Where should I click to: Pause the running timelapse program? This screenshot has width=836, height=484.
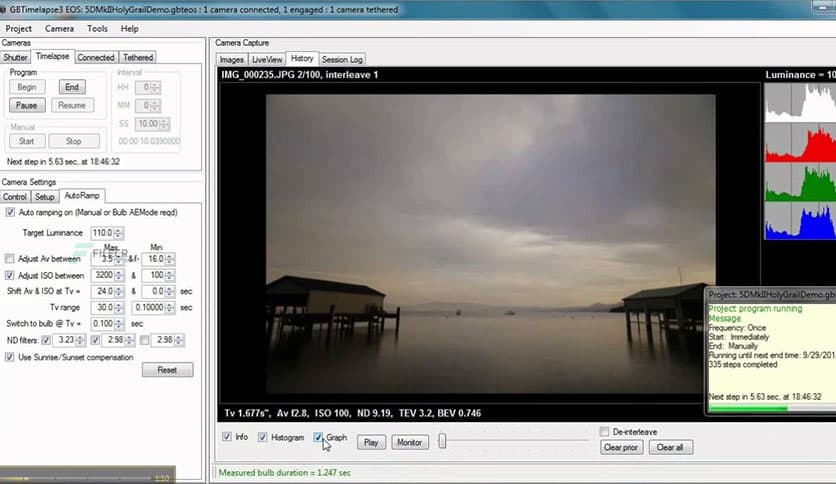pos(27,106)
